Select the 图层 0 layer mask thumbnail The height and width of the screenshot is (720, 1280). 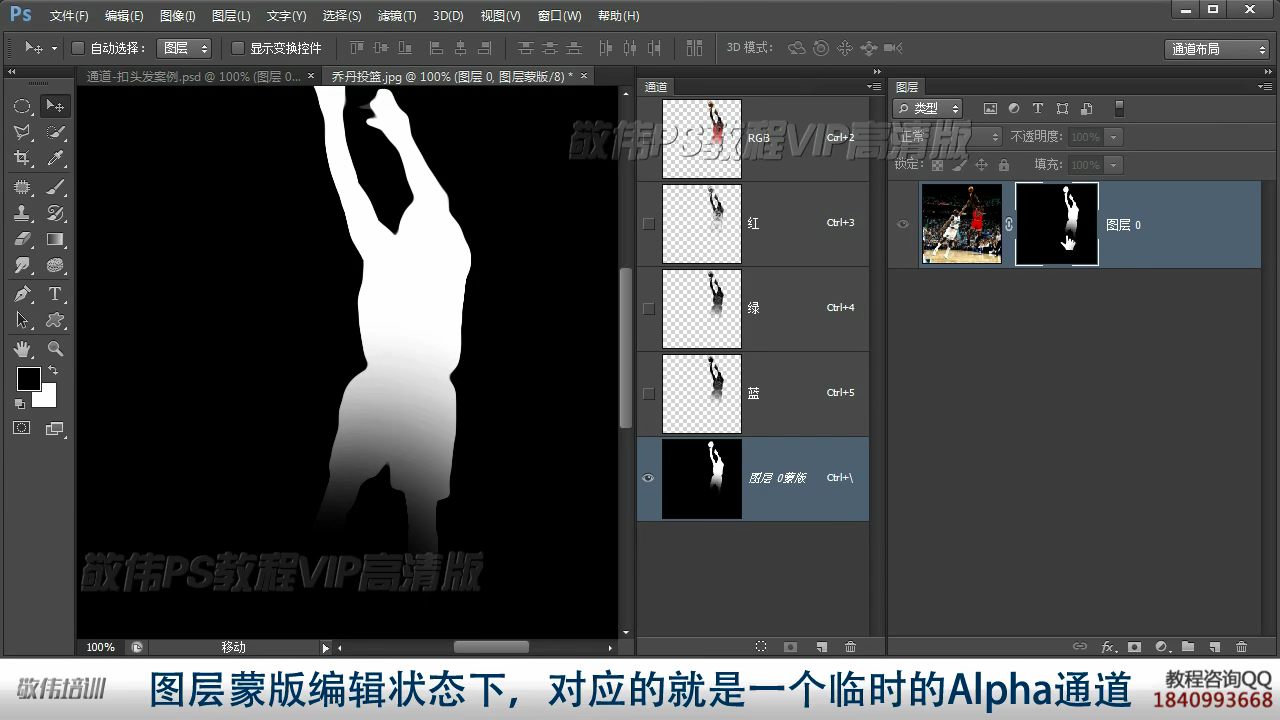(x=1057, y=224)
